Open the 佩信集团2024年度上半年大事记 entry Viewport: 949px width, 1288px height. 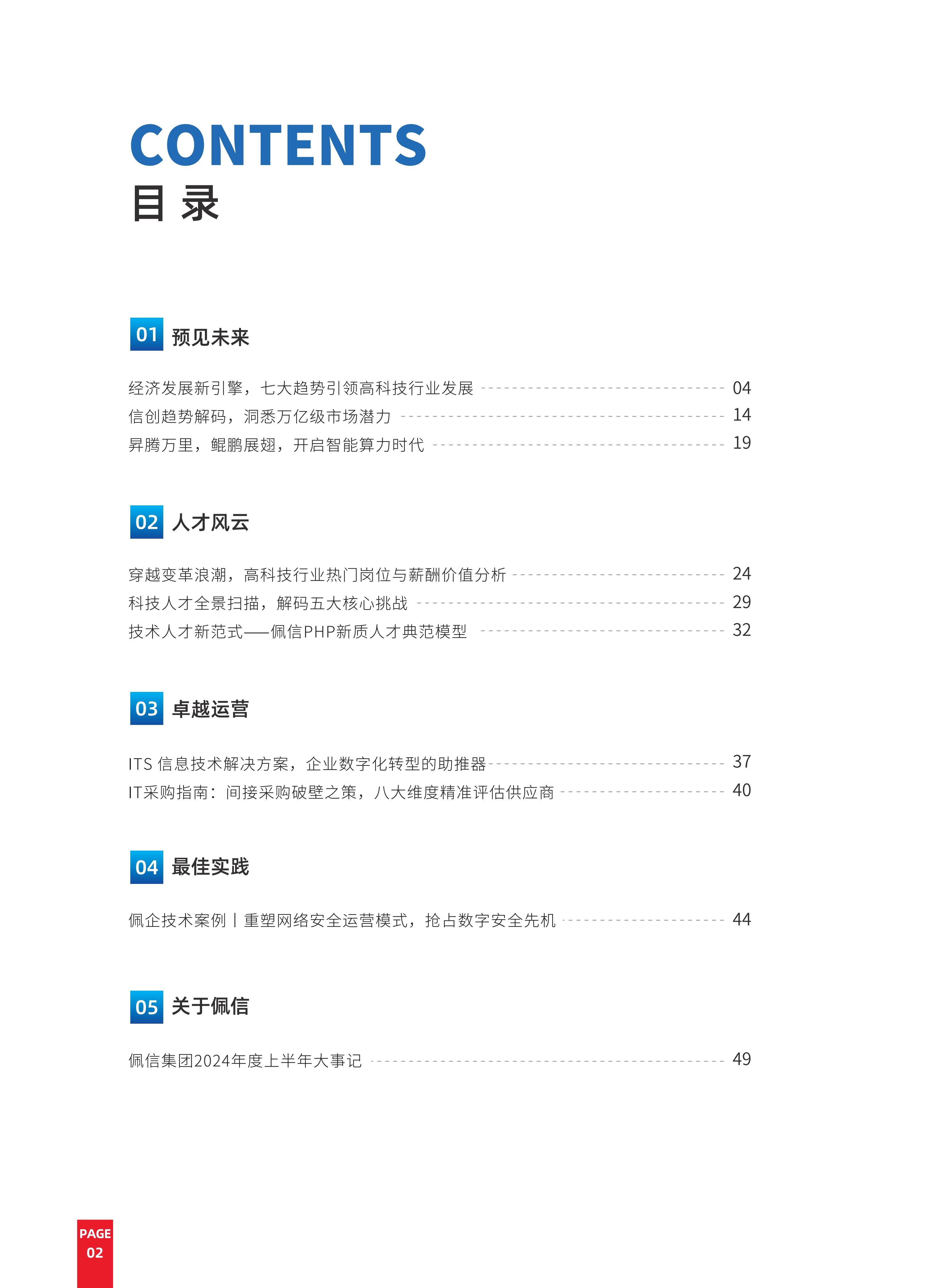click(439, 1060)
